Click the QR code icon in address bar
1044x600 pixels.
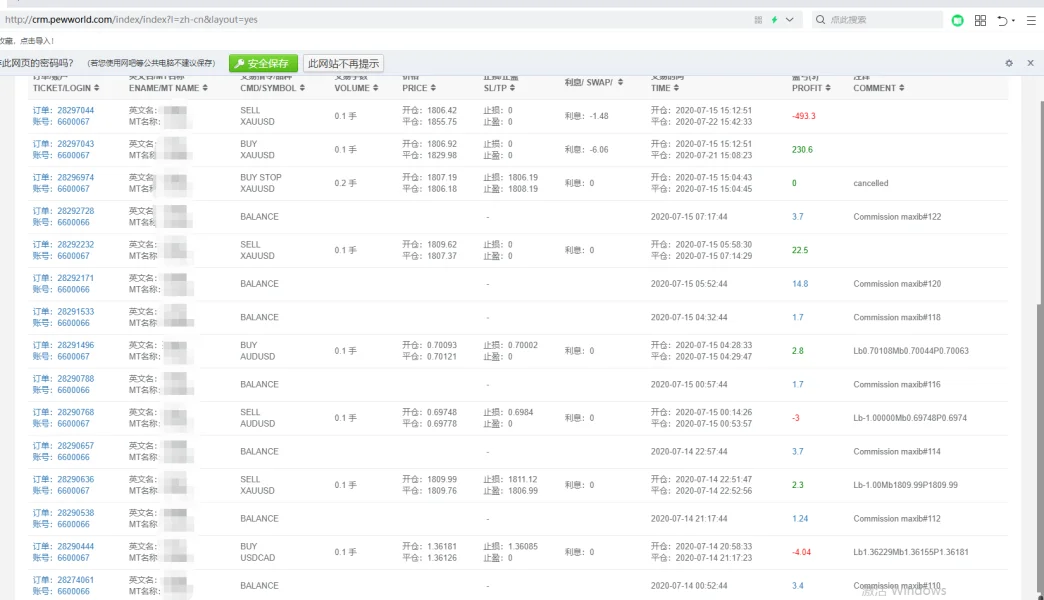tap(756, 20)
